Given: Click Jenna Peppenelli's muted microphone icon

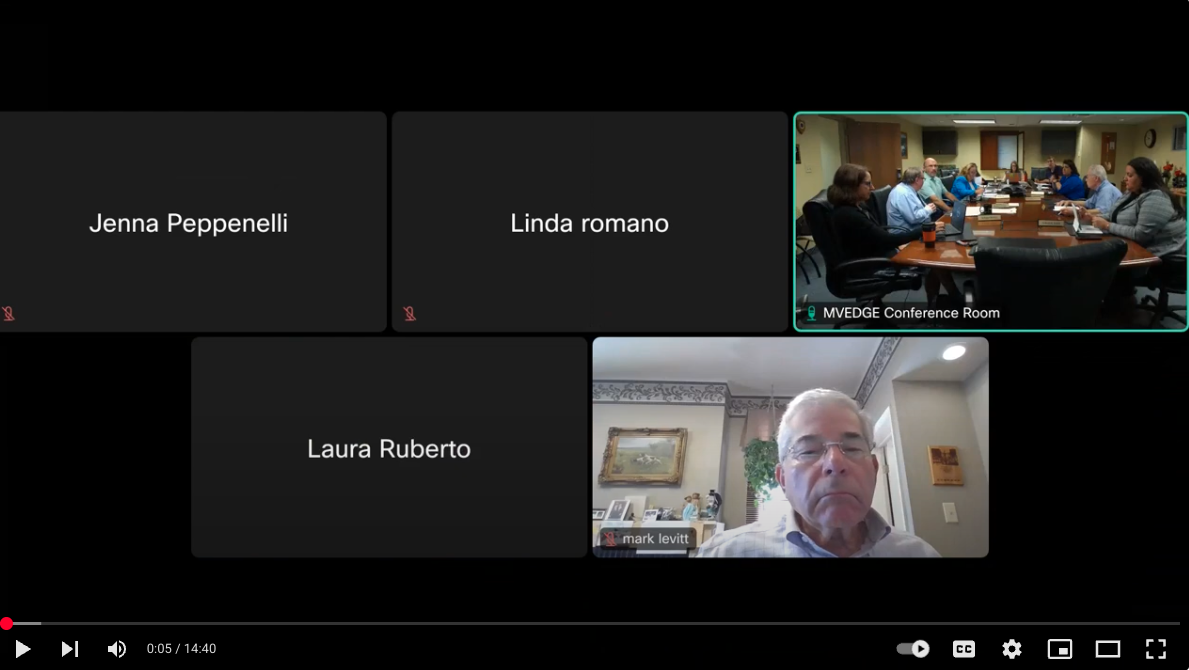Looking at the screenshot, I should [8, 313].
